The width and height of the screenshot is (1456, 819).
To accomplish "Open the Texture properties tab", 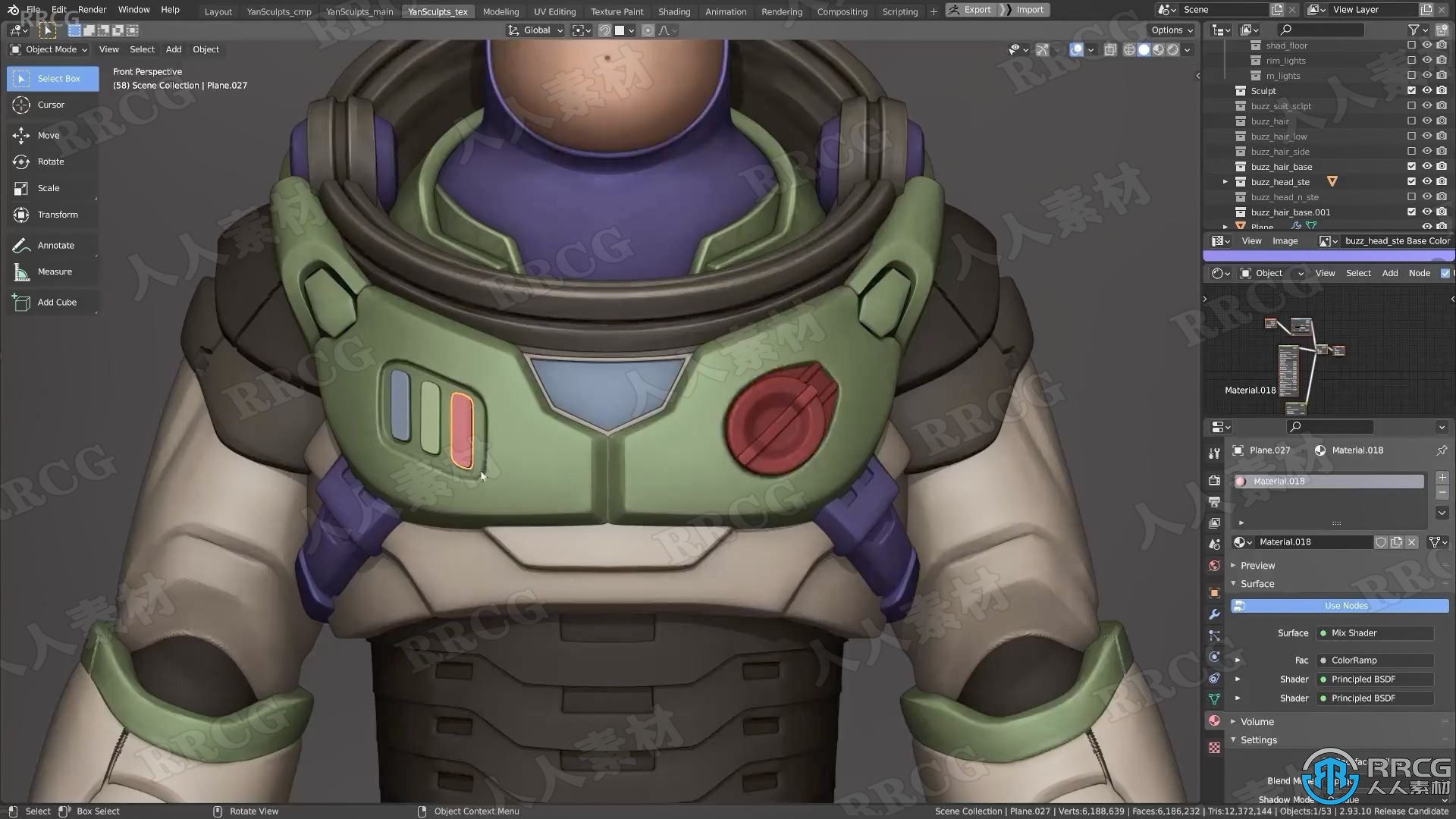I will click(1214, 748).
